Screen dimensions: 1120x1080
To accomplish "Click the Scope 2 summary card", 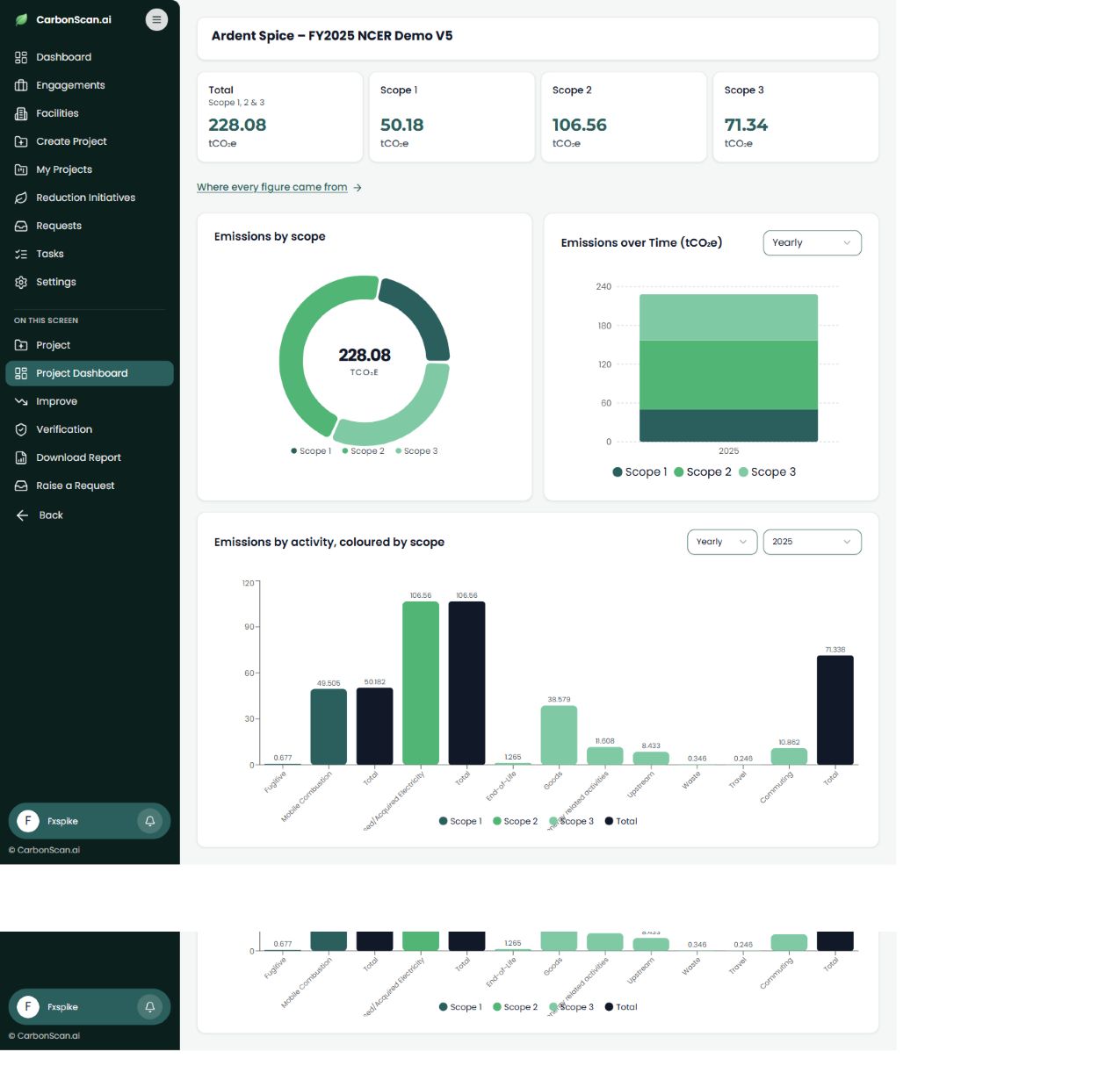I will click(624, 117).
